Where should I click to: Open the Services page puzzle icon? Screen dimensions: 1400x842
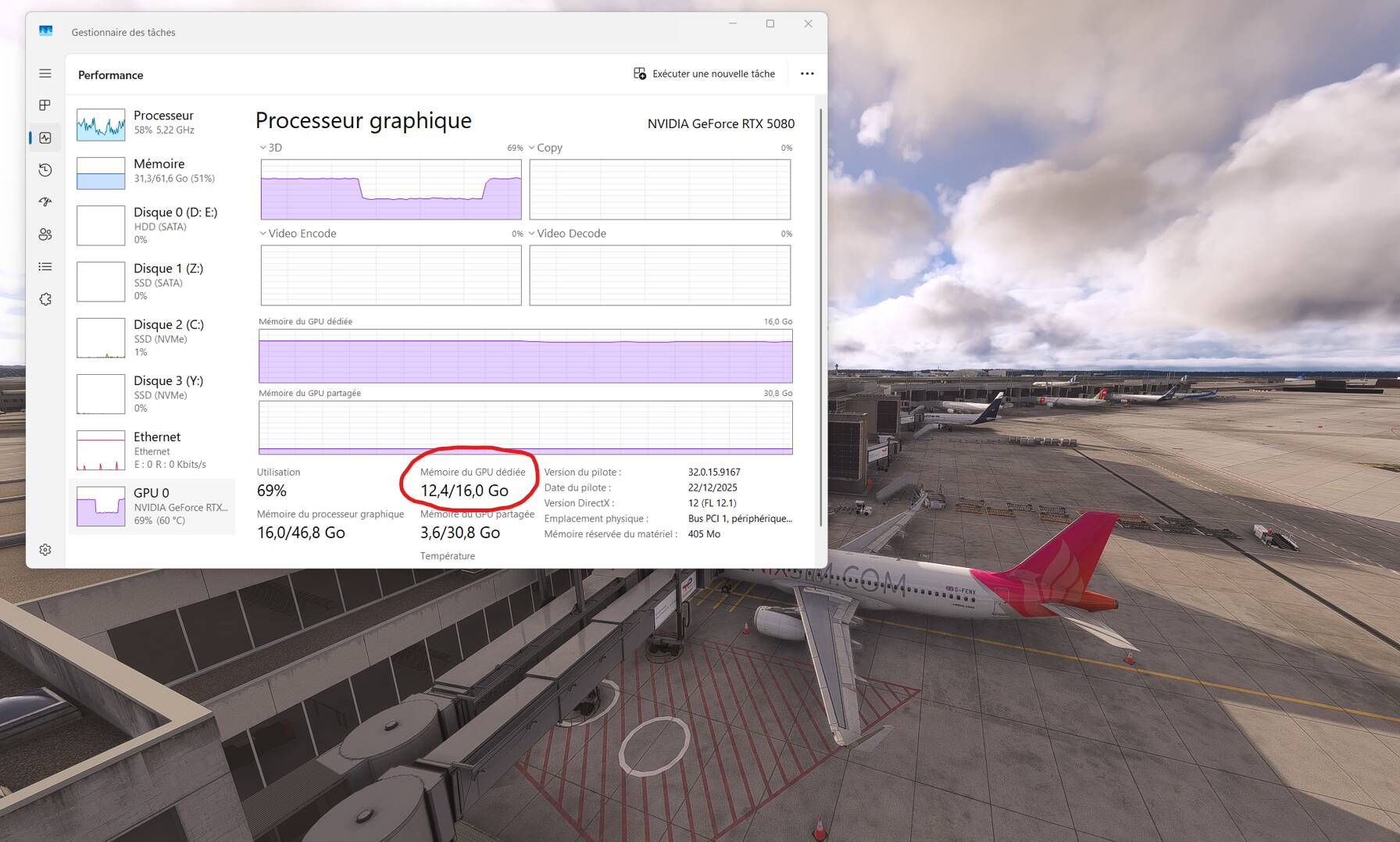[45, 299]
